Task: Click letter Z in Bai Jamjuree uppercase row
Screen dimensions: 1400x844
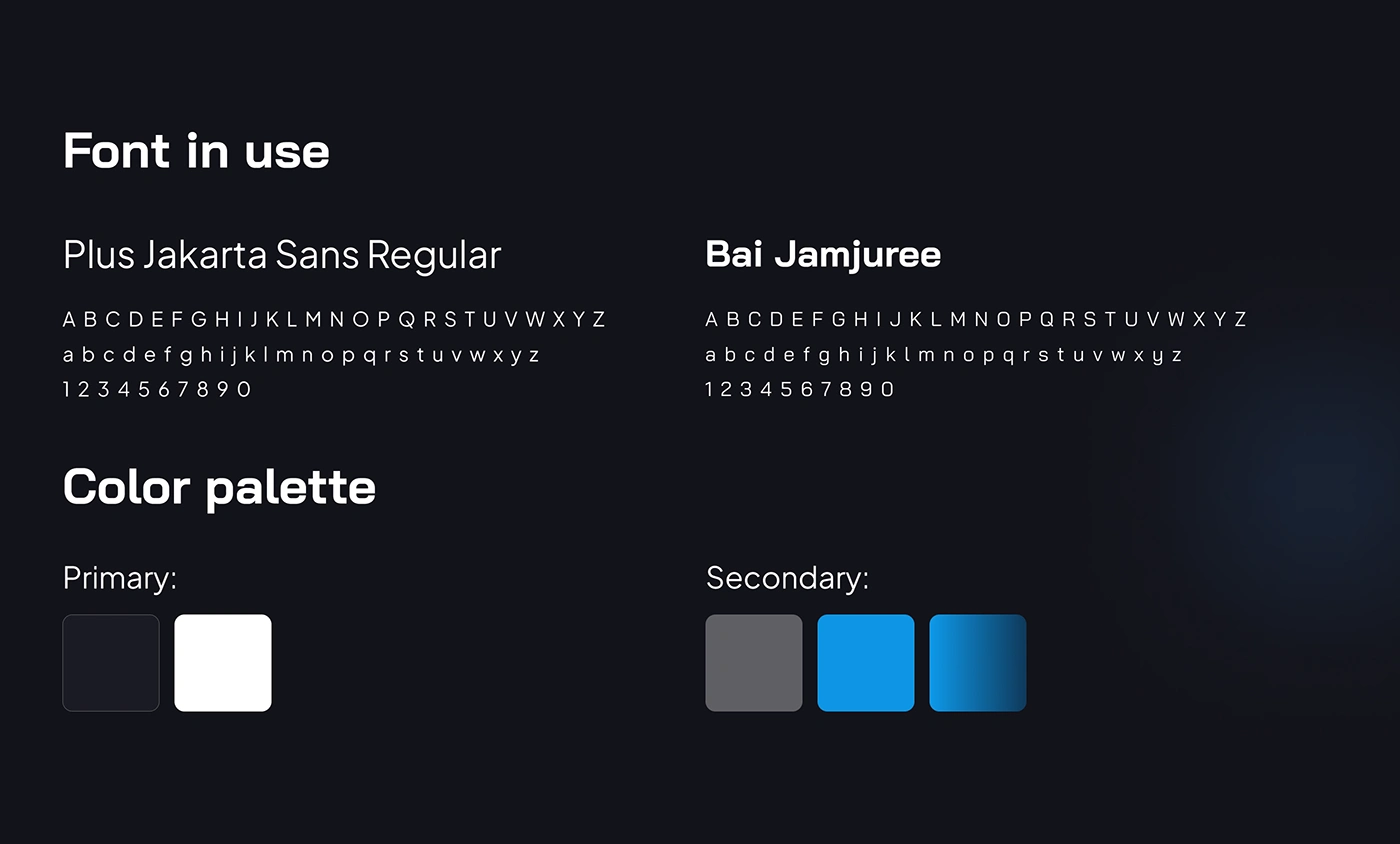Action: [x=1240, y=320]
